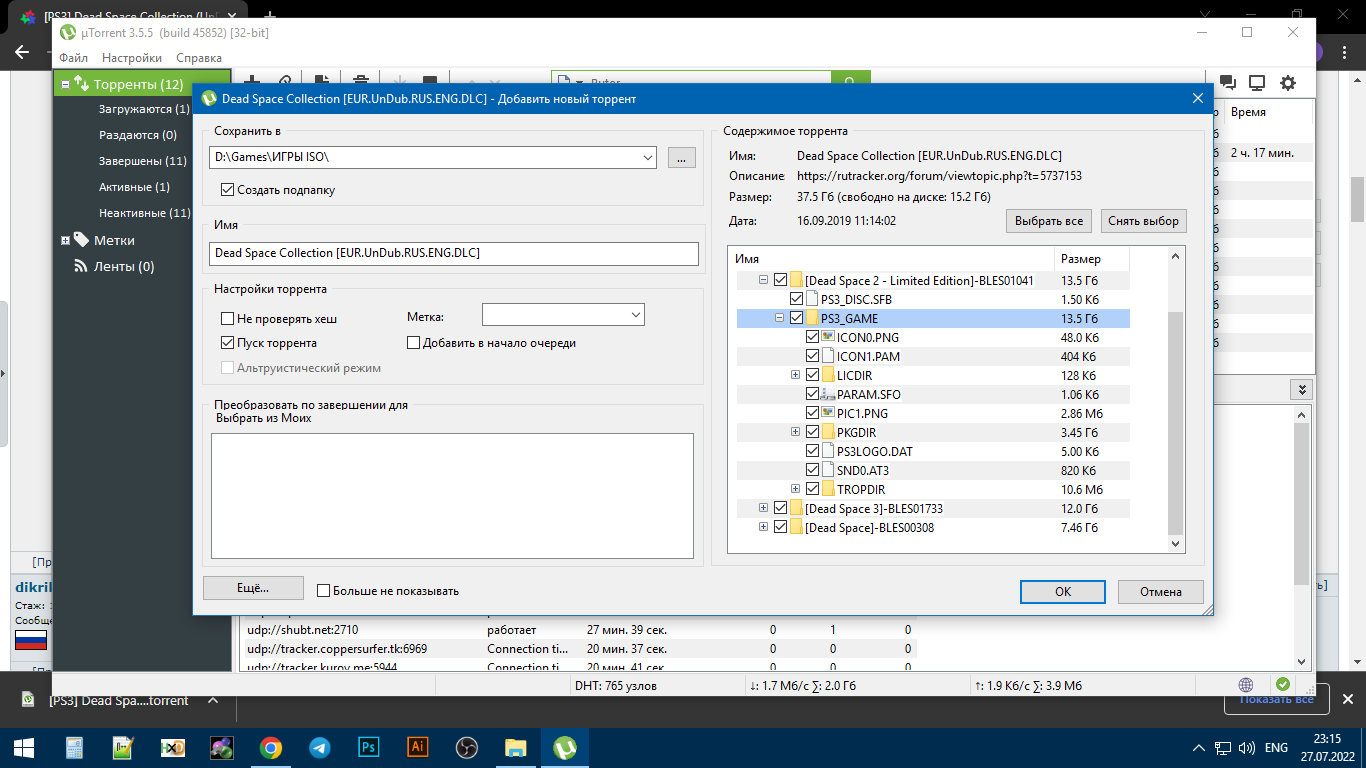Image resolution: width=1366 pixels, height=768 pixels.
Task: Click the image file icon of PIC1.PNG
Action: tap(828, 413)
